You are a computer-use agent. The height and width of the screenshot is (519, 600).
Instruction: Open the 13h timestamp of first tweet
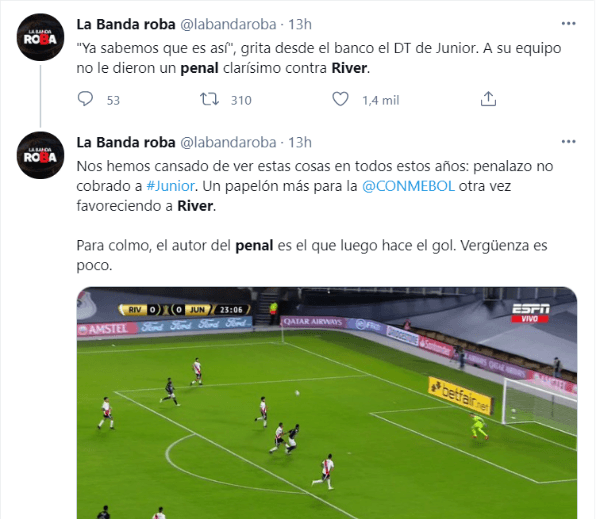point(300,24)
